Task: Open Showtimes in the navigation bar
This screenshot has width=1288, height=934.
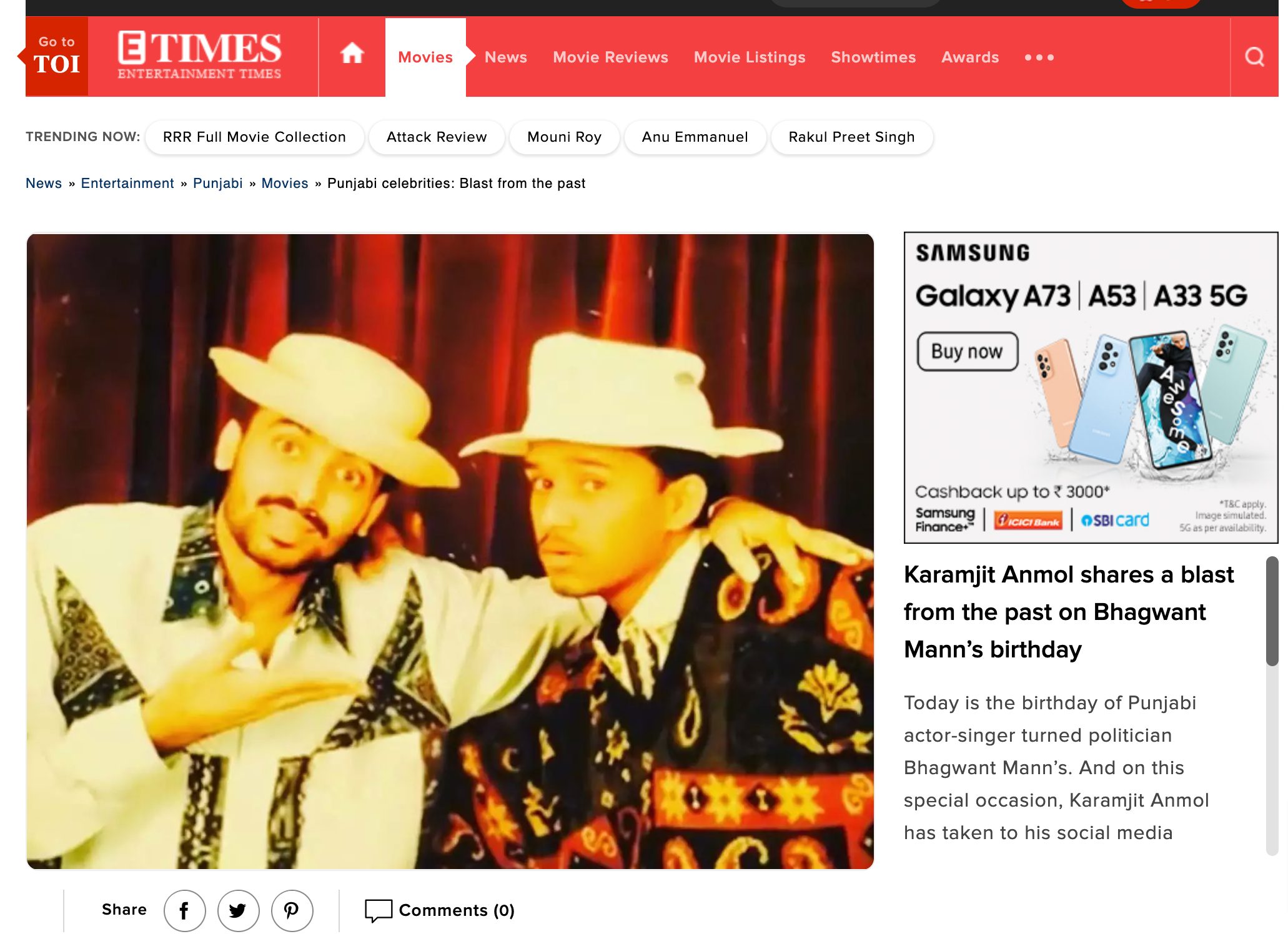Action: [873, 57]
